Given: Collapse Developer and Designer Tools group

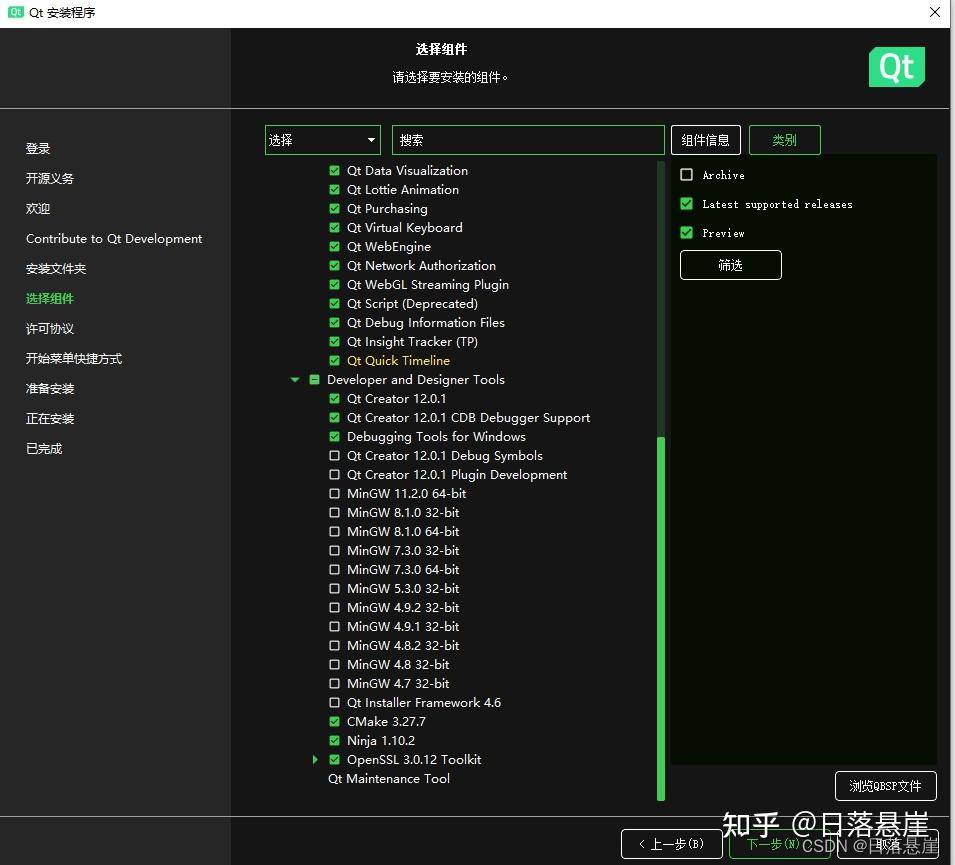Looking at the screenshot, I should click(295, 379).
